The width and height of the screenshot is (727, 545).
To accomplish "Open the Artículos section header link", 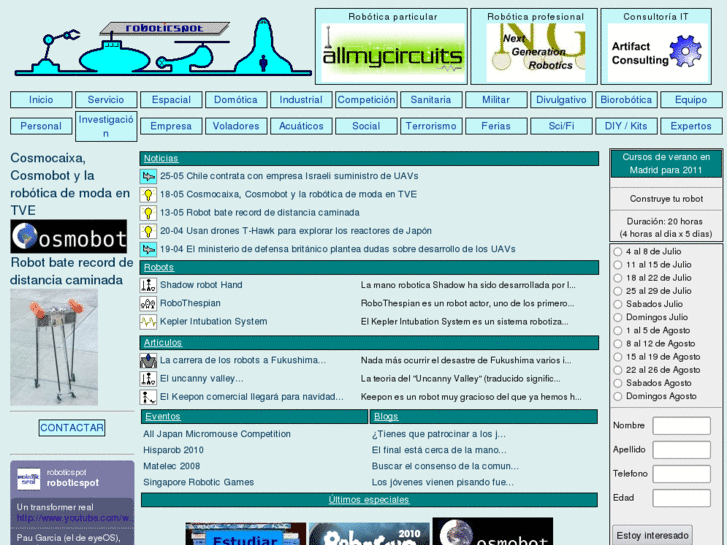I will coord(163,343).
